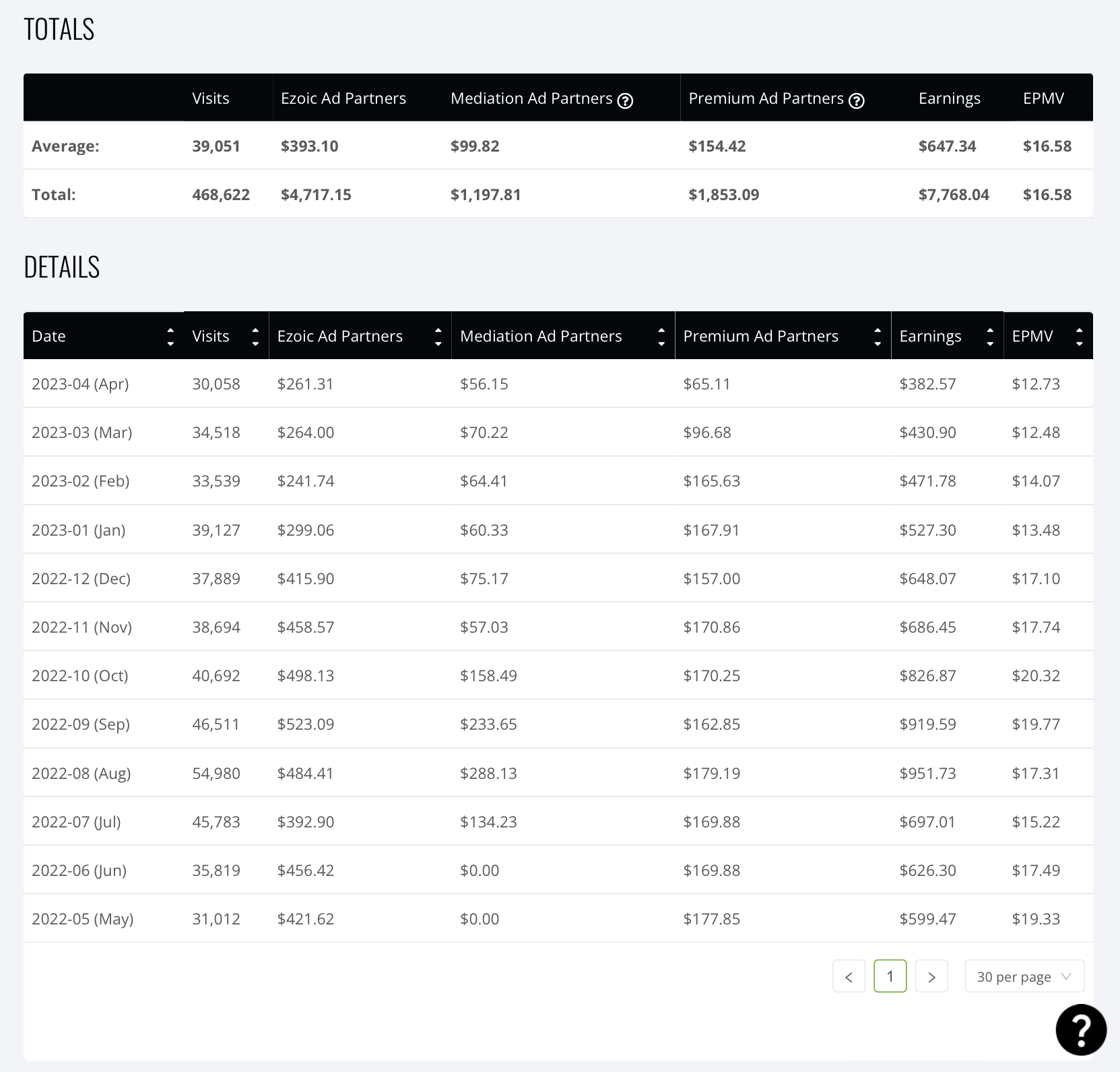
Task: Sort by Mediation Ad Partners column
Action: [x=563, y=336]
